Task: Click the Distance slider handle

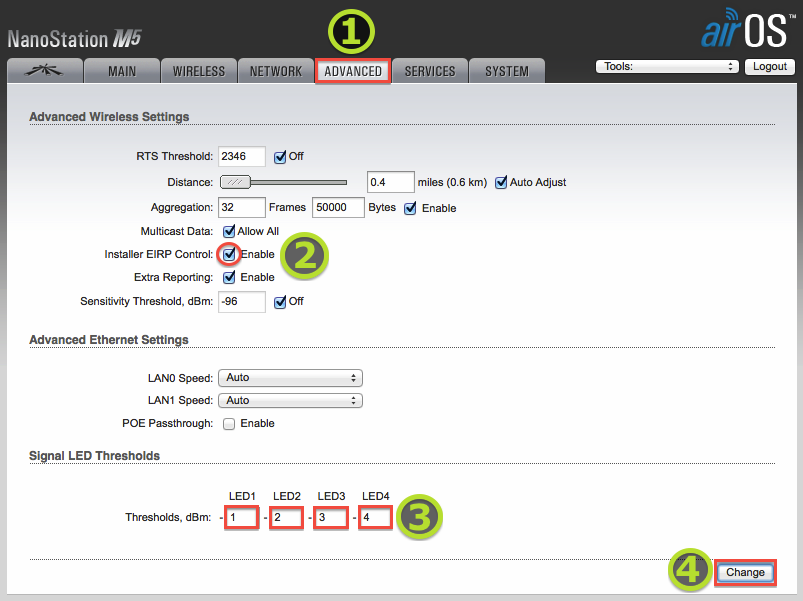Action: click(x=235, y=183)
